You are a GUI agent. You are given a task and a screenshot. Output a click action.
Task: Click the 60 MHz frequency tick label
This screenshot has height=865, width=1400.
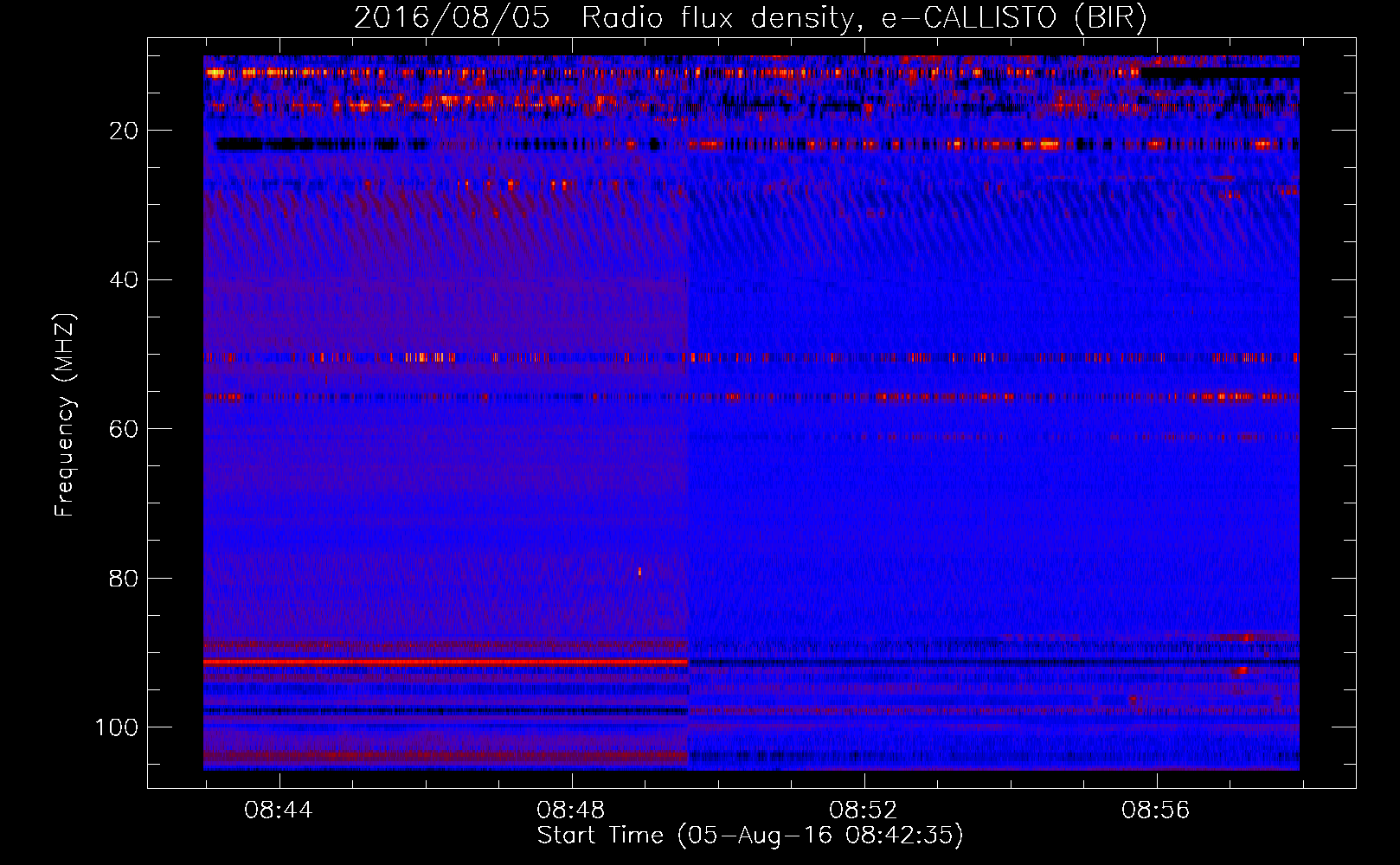[124, 429]
